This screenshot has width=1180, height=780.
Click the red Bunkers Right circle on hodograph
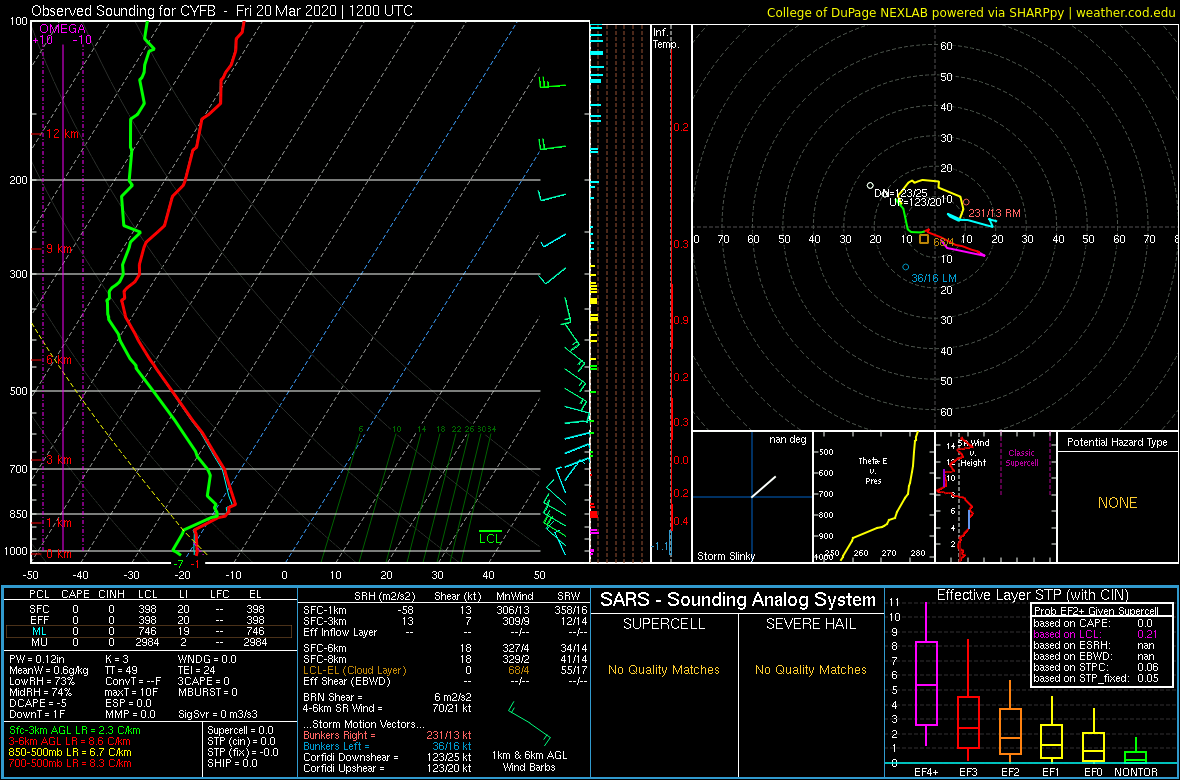tap(966, 202)
